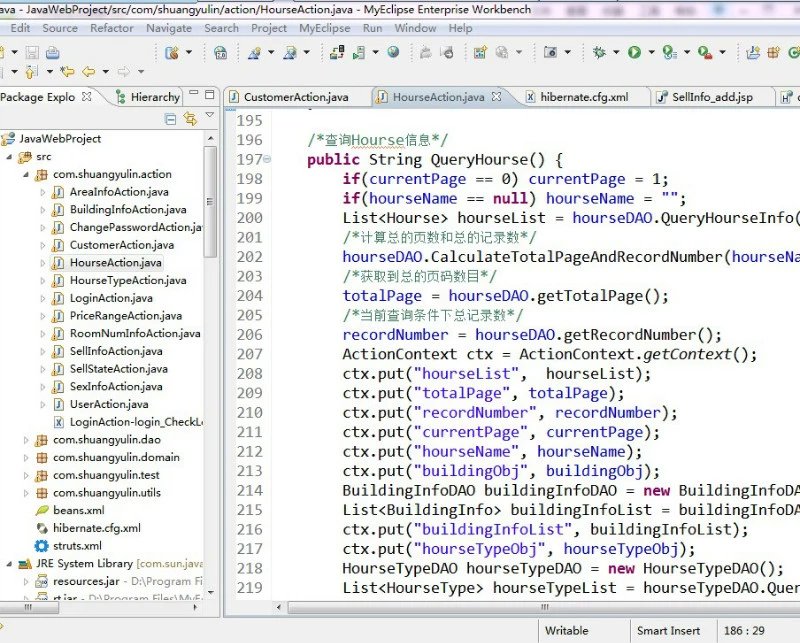Open the MyEclipse menu
The height and width of the screenshot is (643, 800).
click(324, 28)
